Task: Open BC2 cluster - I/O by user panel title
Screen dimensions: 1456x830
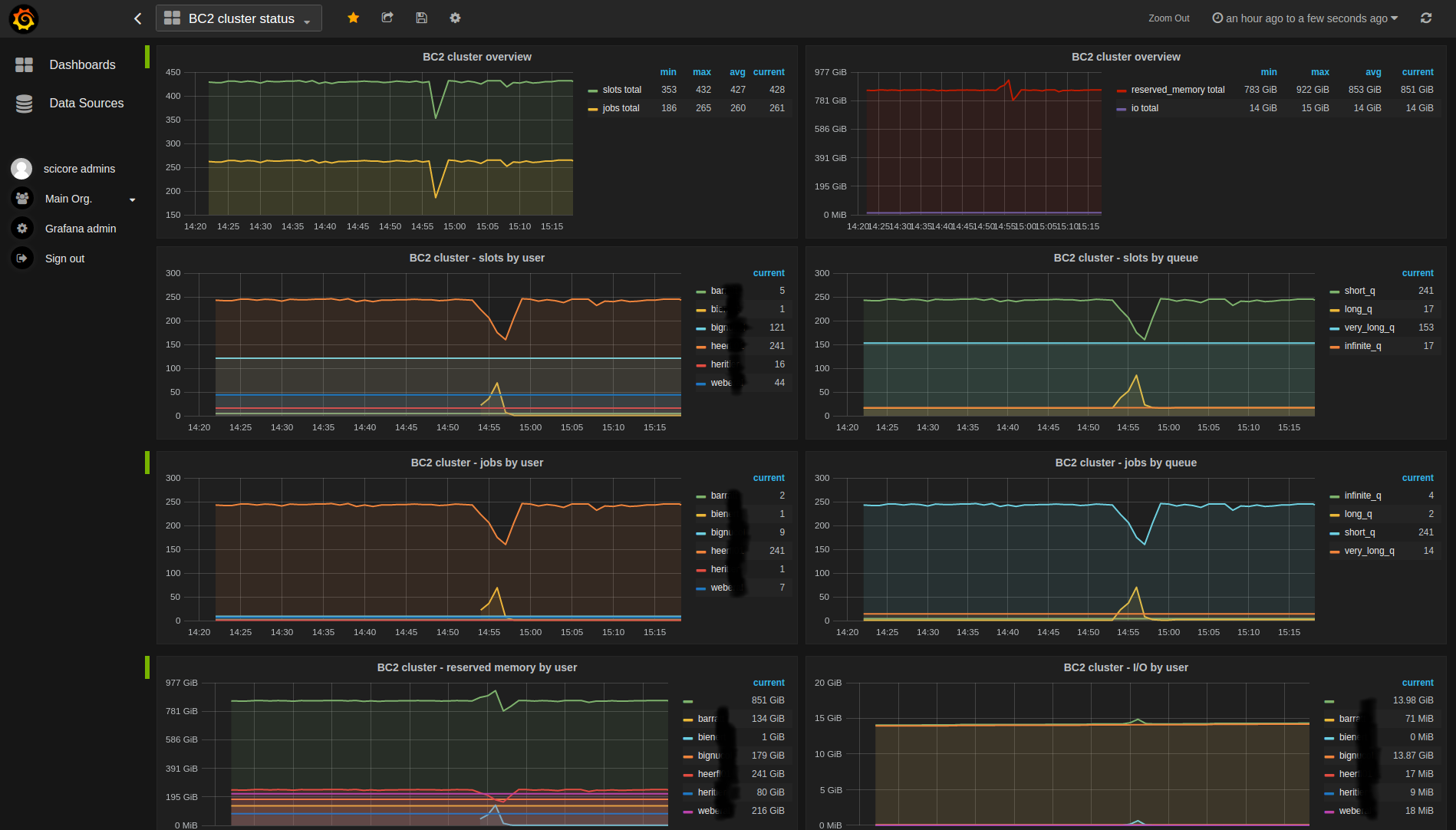Action: 1125,667
